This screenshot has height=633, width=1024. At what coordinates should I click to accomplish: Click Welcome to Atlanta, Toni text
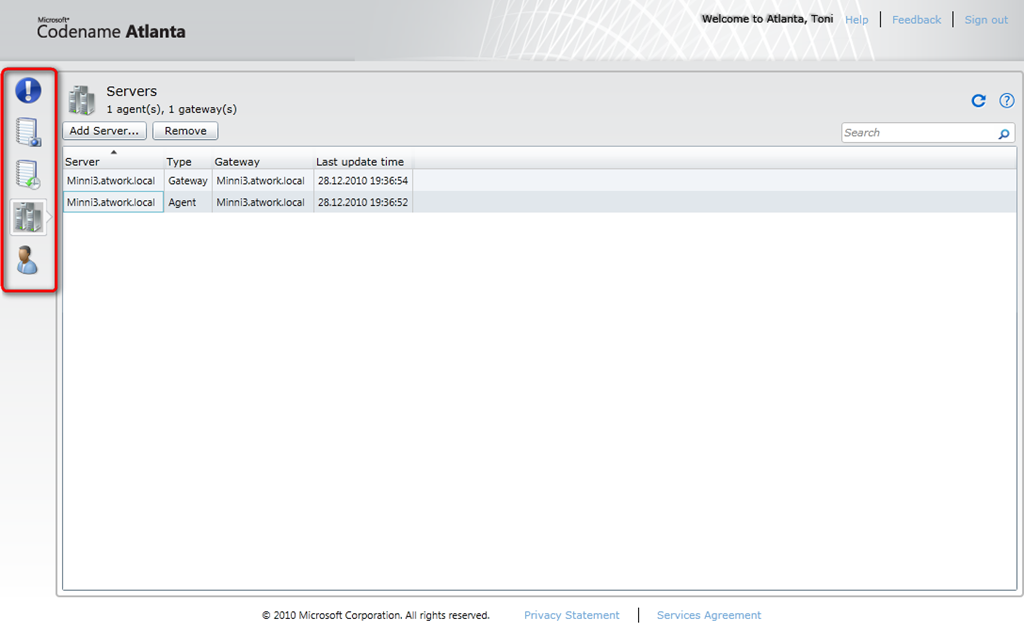pyautogui.click(x=767, y=19)
